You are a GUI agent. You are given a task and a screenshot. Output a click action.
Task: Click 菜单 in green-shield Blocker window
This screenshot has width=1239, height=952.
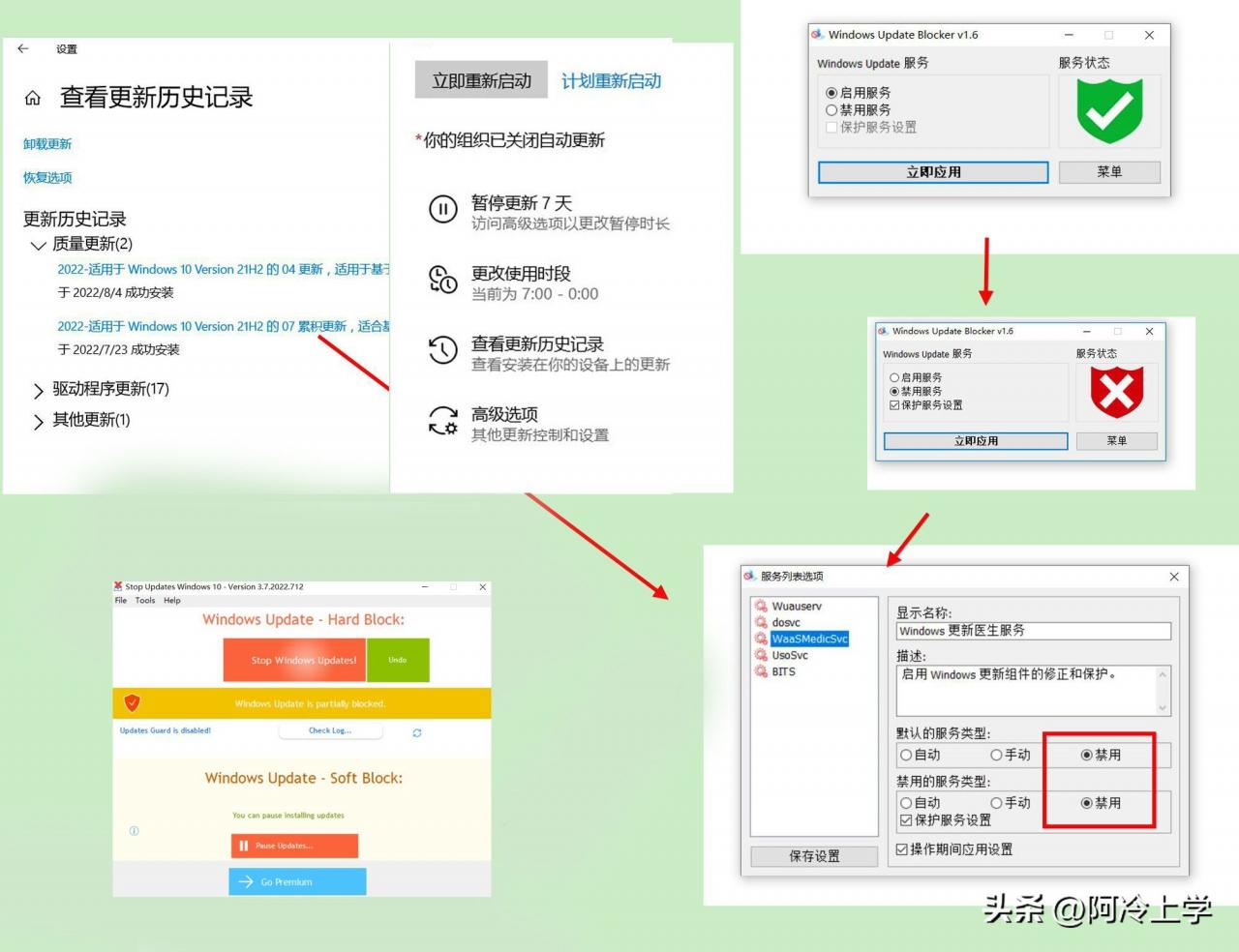coord(1109,172)
